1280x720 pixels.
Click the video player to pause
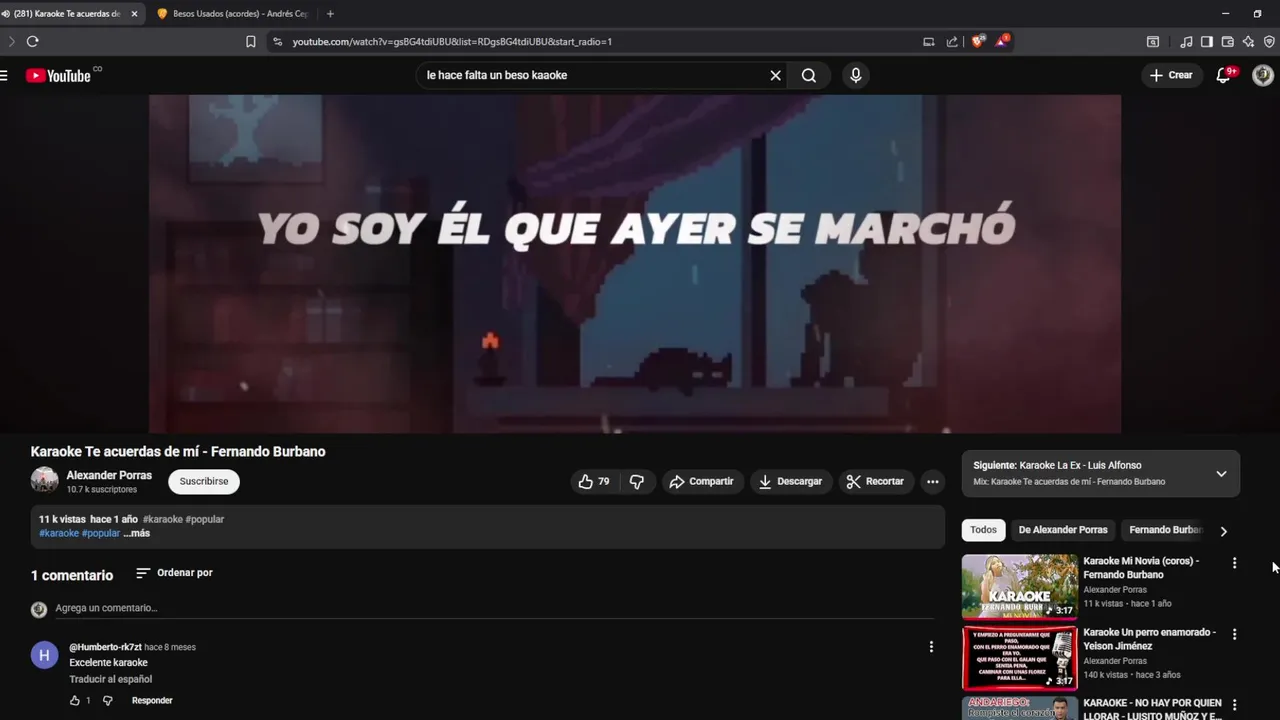click(635, 264)
